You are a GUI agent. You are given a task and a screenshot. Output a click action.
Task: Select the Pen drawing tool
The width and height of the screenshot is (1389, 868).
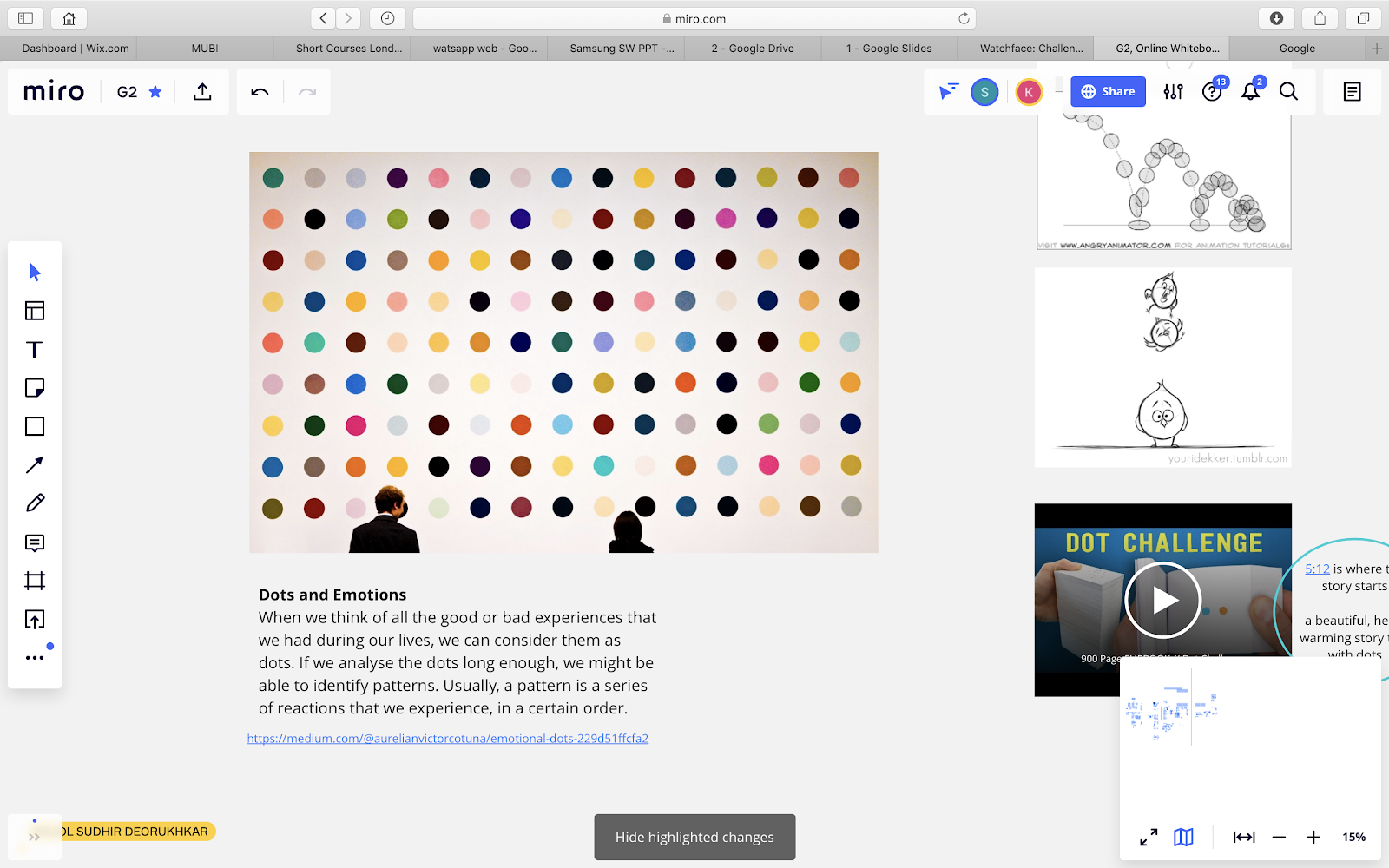click(x=35, y=503)
